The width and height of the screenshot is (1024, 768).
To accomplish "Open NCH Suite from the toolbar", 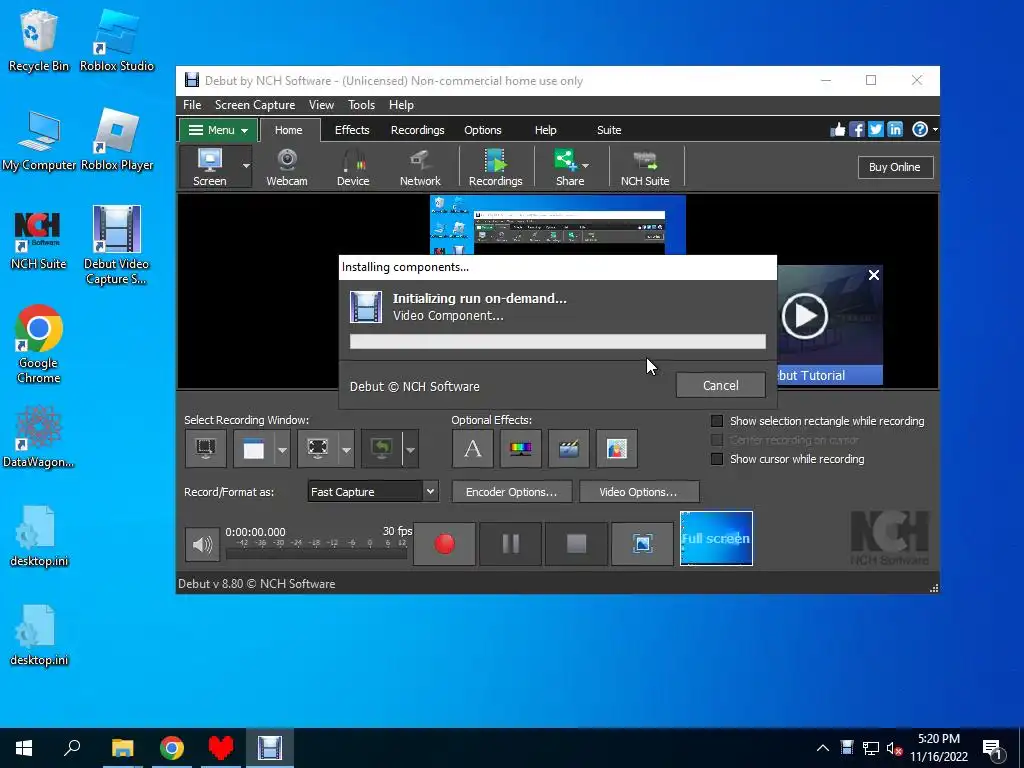I will point(645,167).
